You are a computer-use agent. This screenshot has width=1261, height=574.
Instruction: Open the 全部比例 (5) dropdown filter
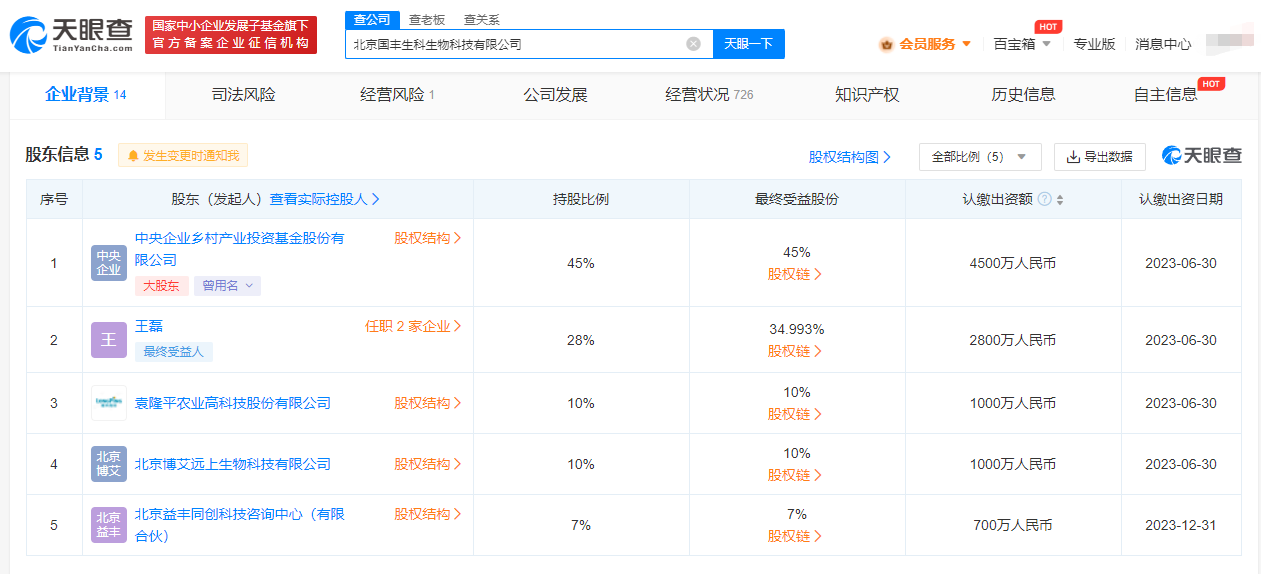(979, 157)
